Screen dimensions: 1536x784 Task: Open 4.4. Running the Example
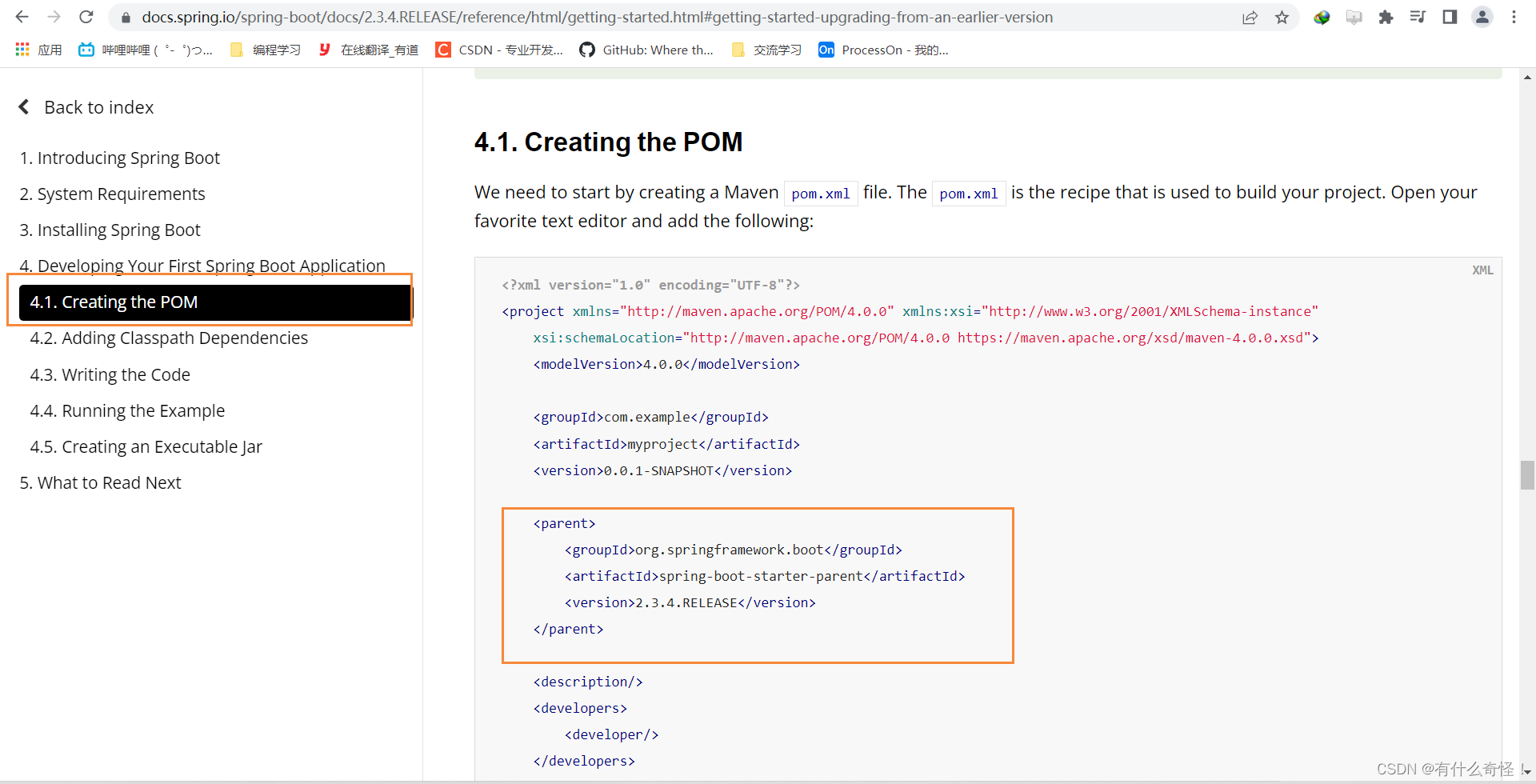(127, 411)
